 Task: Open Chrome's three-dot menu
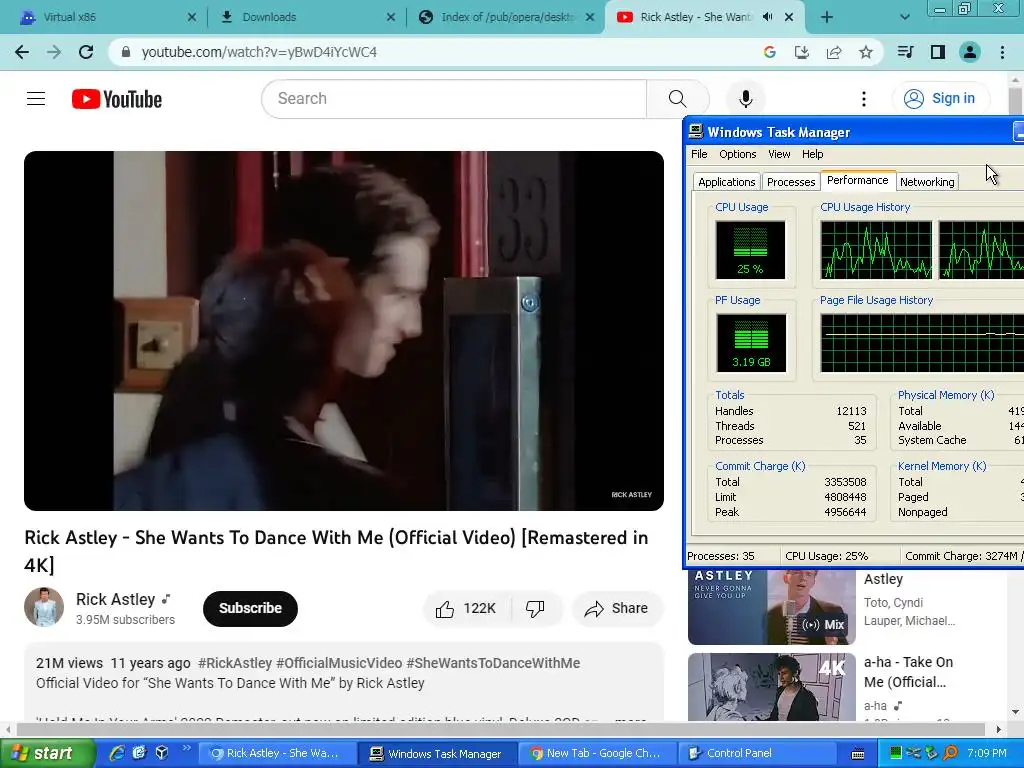click(1002, 52)
